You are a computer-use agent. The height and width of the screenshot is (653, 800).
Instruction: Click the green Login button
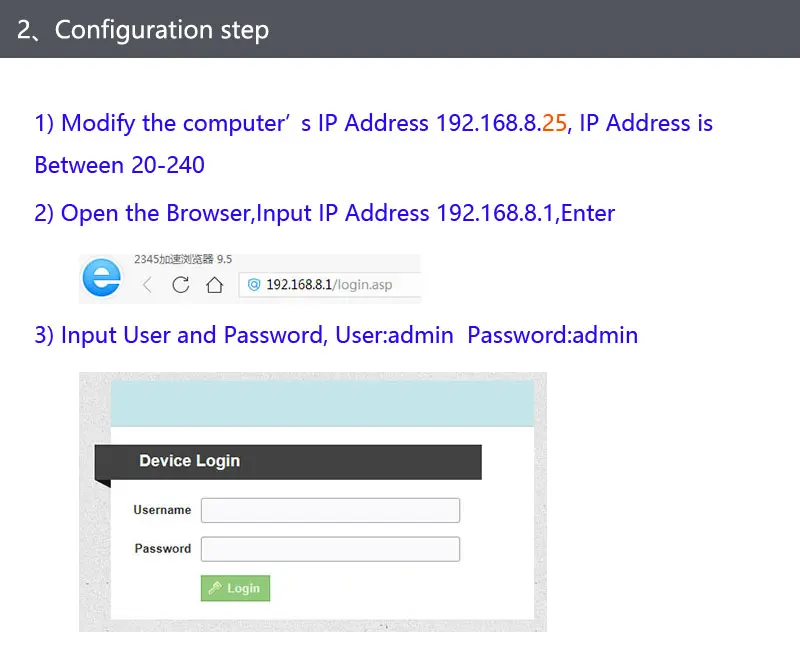click(235, 588)
